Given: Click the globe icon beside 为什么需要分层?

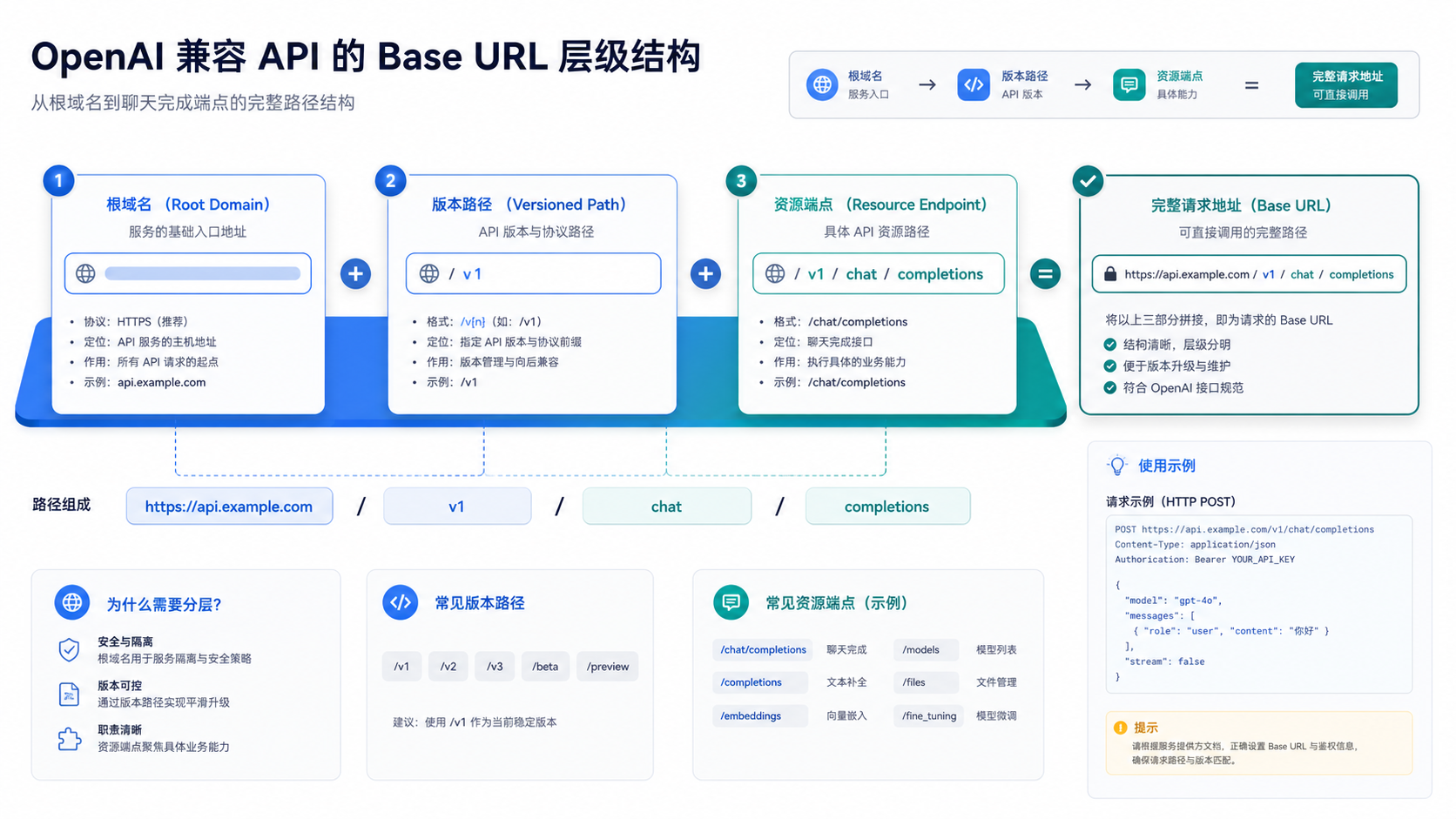Looking at the screenshot, I should coord(72,602).
